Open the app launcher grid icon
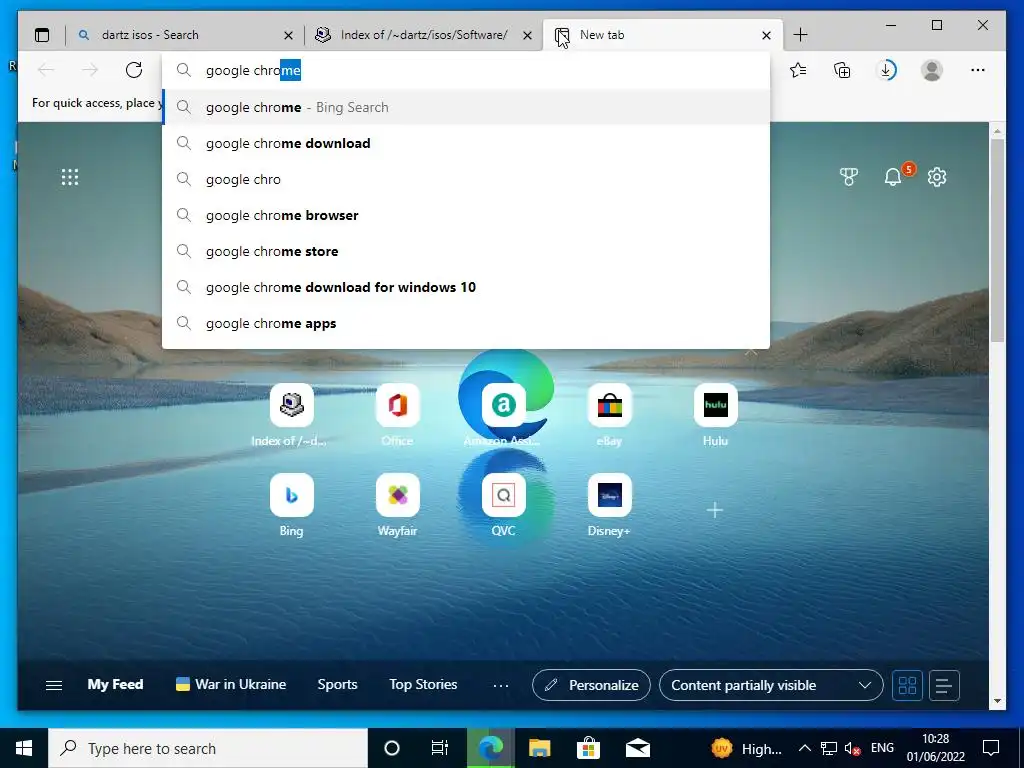Image resolution: width=1024 pixels, height=768 pixels. [70, 177]
